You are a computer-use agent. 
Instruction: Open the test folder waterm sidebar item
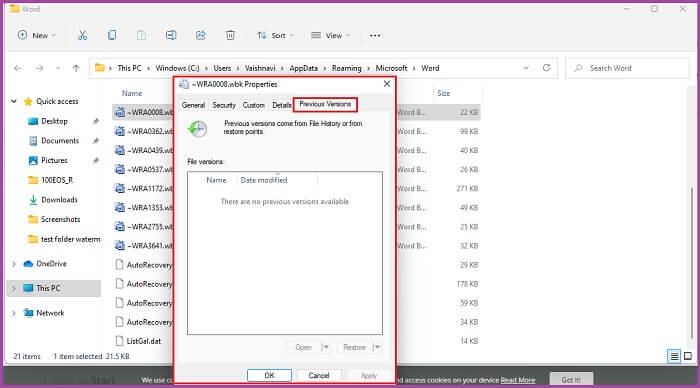(x=70, y=239)
